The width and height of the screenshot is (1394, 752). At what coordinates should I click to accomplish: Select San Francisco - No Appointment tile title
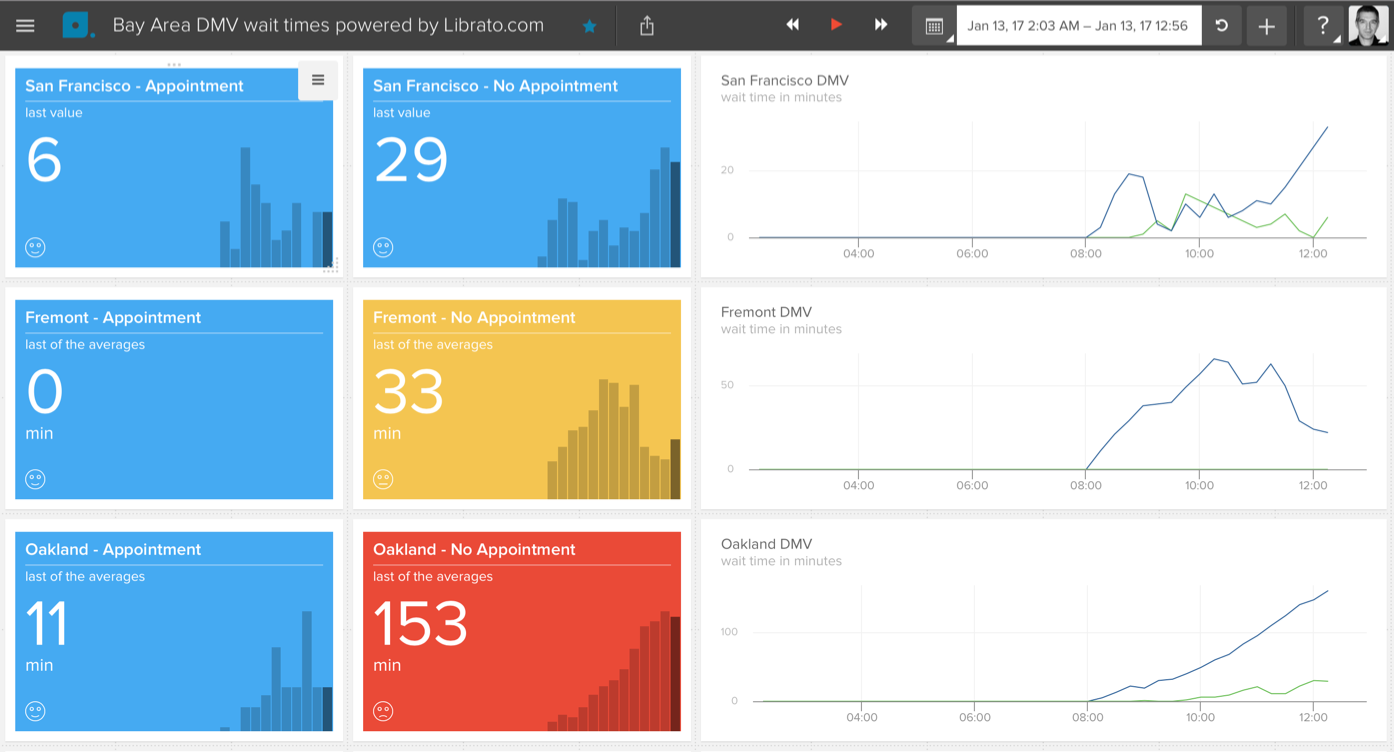(495, 86)
